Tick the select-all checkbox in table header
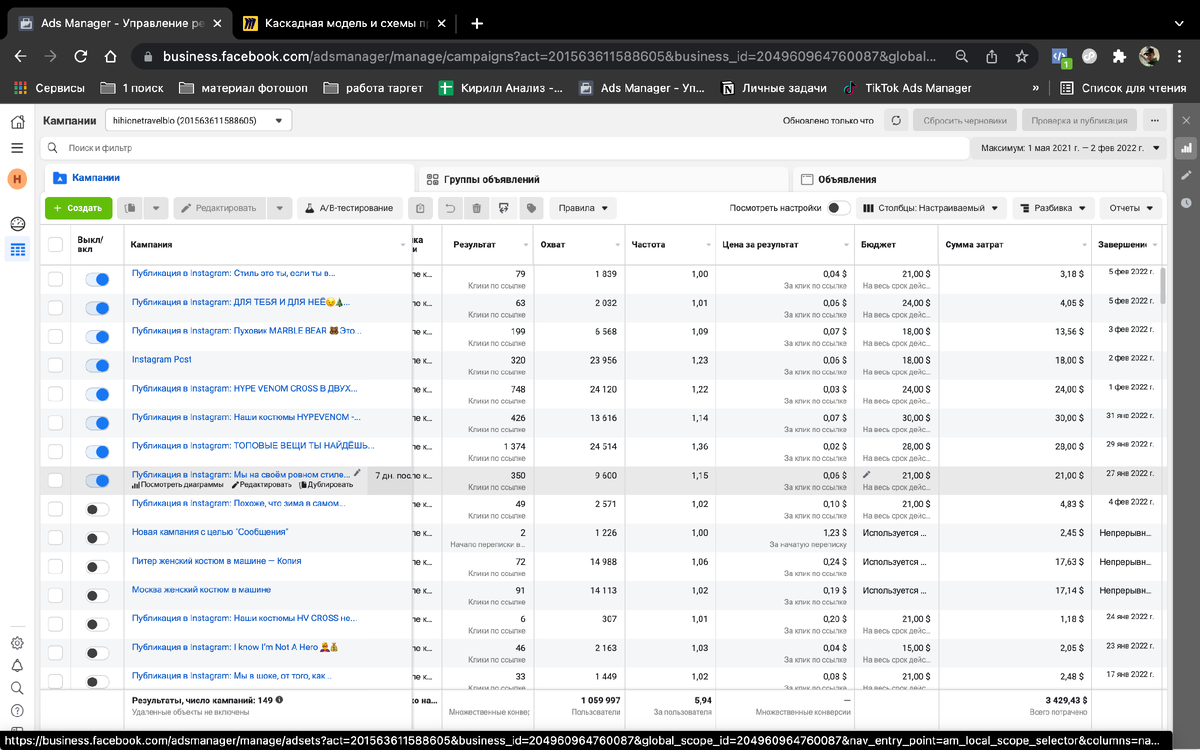Image resolution: width=1200 pixels, height=750 pixels. point(55,244)
